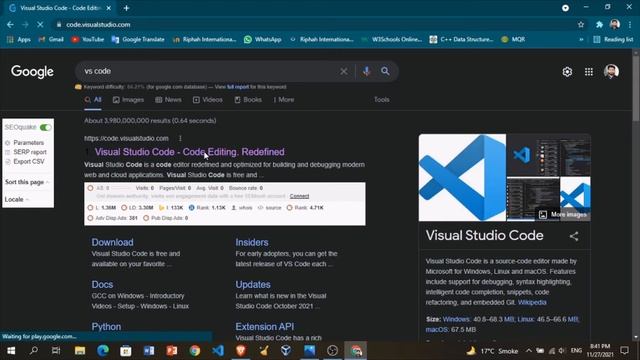Open Chrome profile avatar in toolbar
The height and width of the screenshot is (360, 640).
click(615, 24)
